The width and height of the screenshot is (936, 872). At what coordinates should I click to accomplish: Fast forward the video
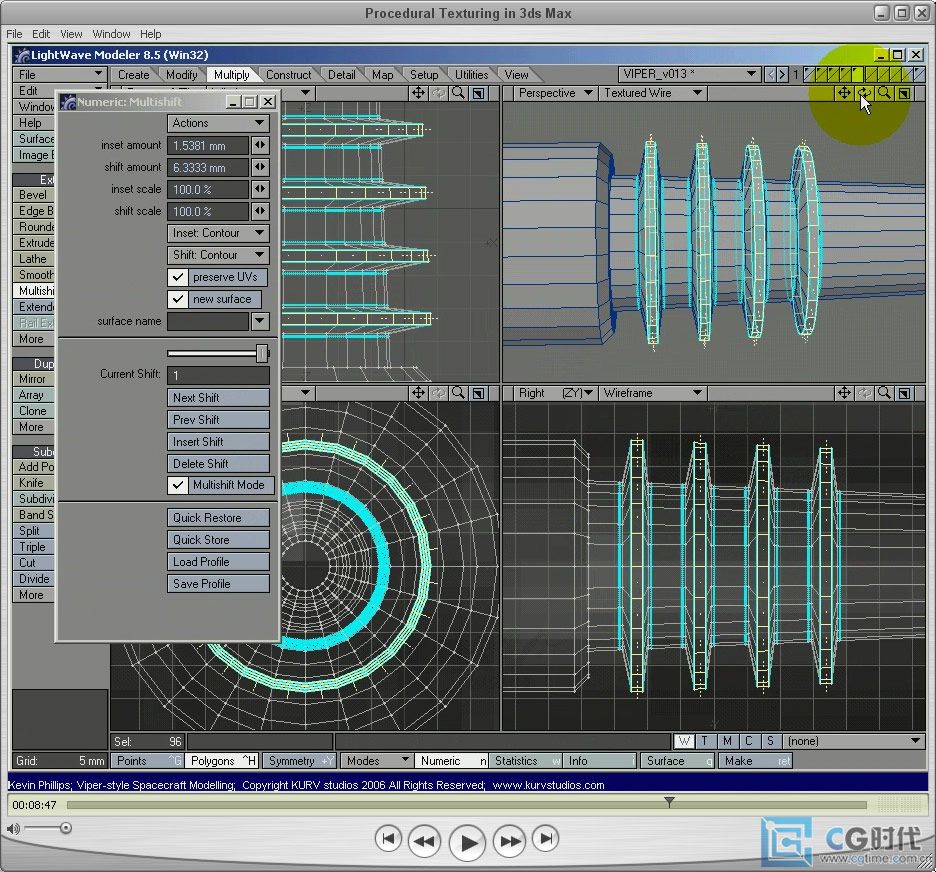509,841
